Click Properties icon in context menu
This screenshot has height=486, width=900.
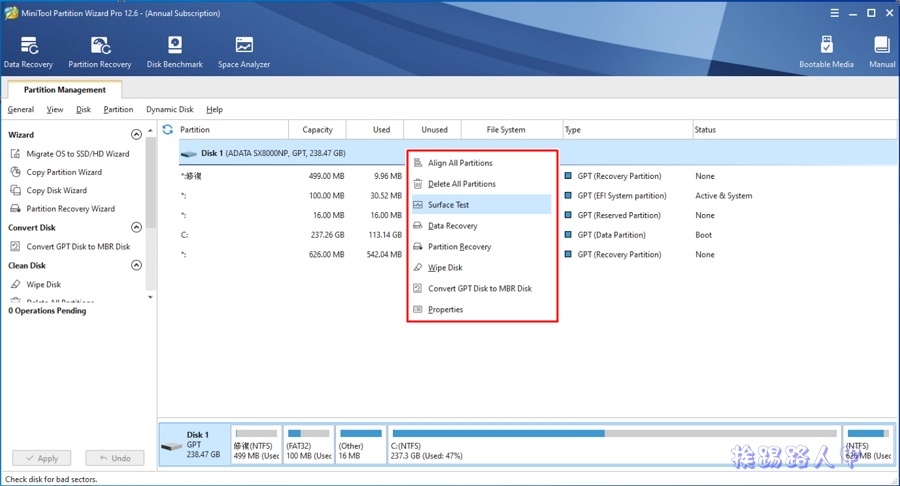click(418, 310)
